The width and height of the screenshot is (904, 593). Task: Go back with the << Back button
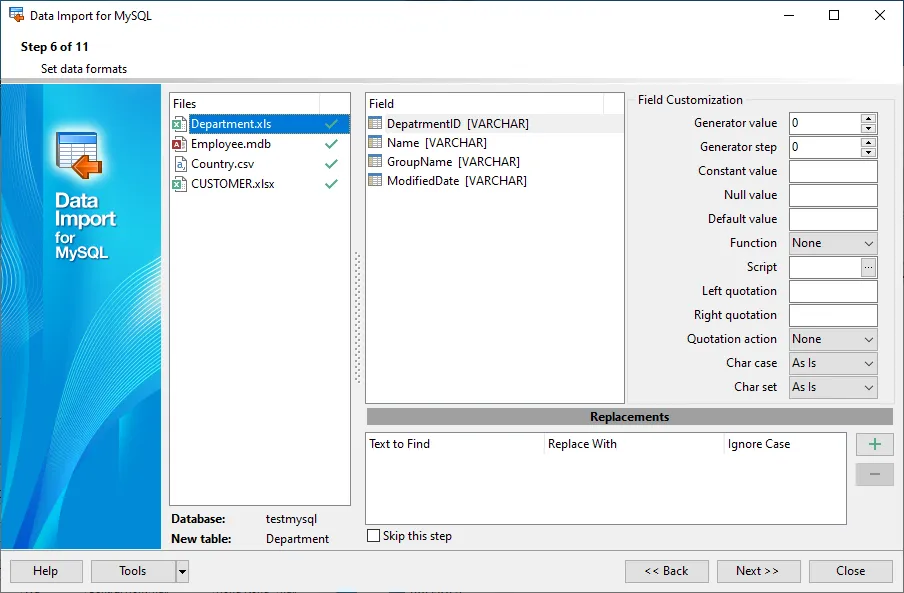click(666, 571)
